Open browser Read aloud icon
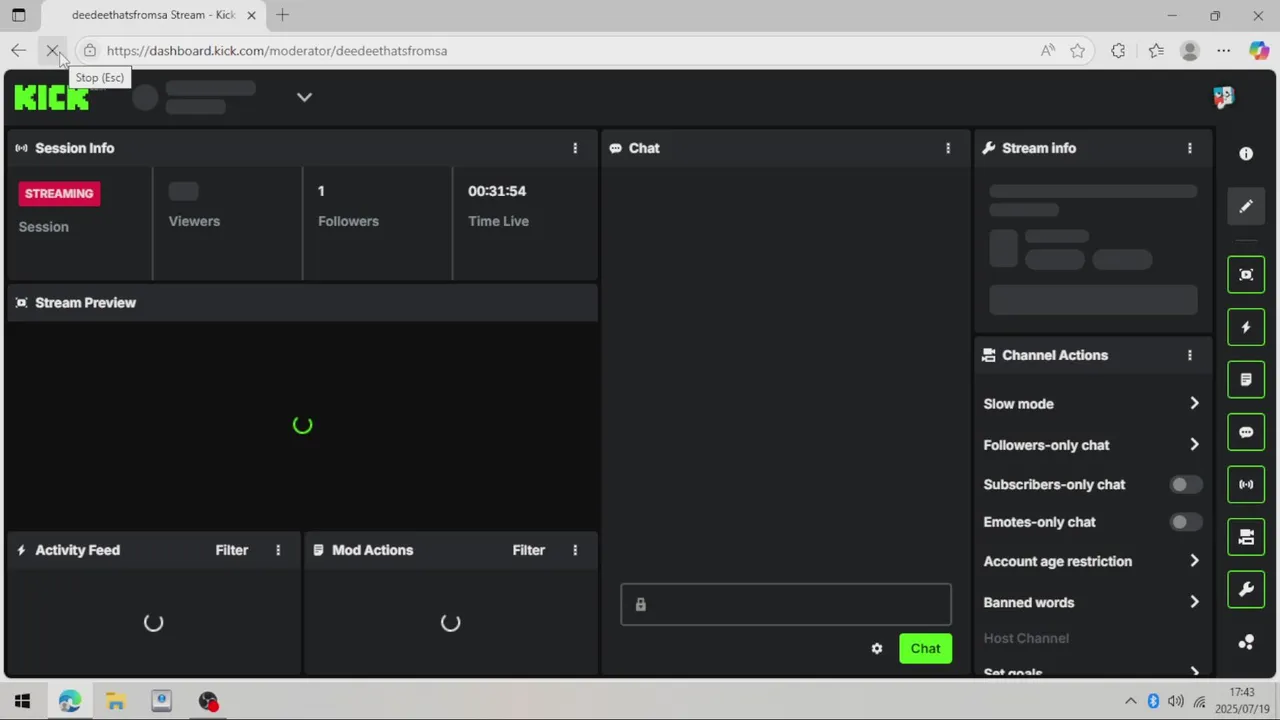 point(1048,50)
